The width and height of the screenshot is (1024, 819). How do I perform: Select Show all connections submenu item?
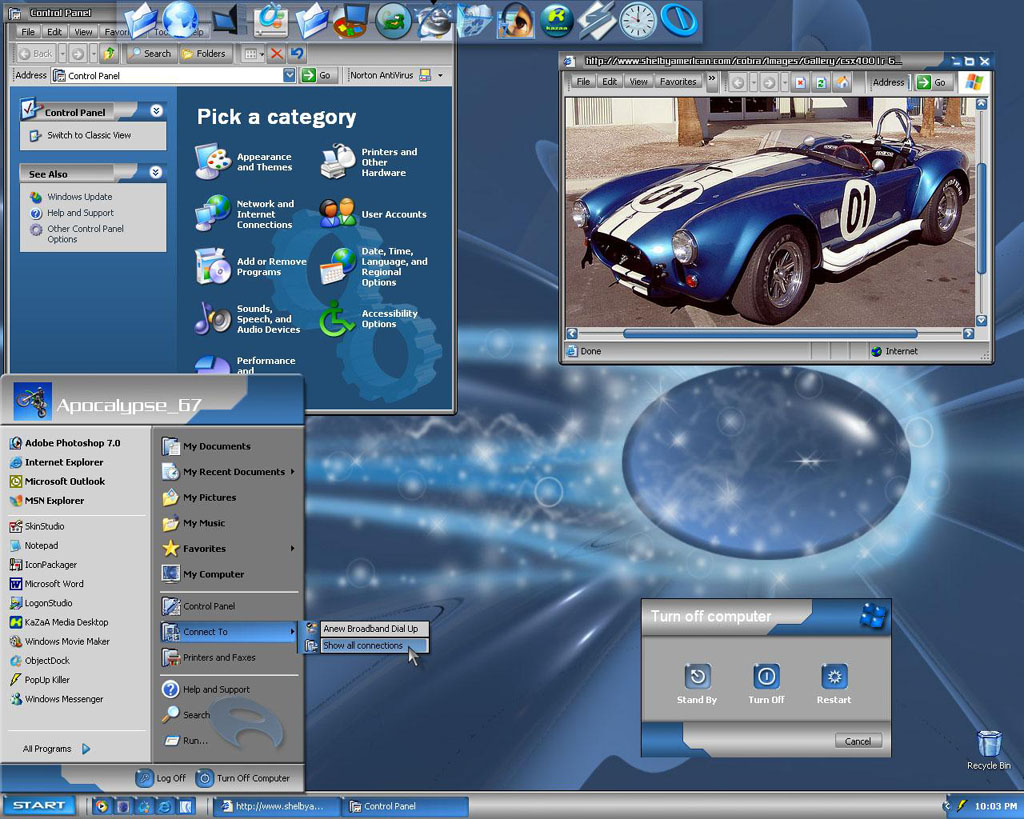point(366,645)
